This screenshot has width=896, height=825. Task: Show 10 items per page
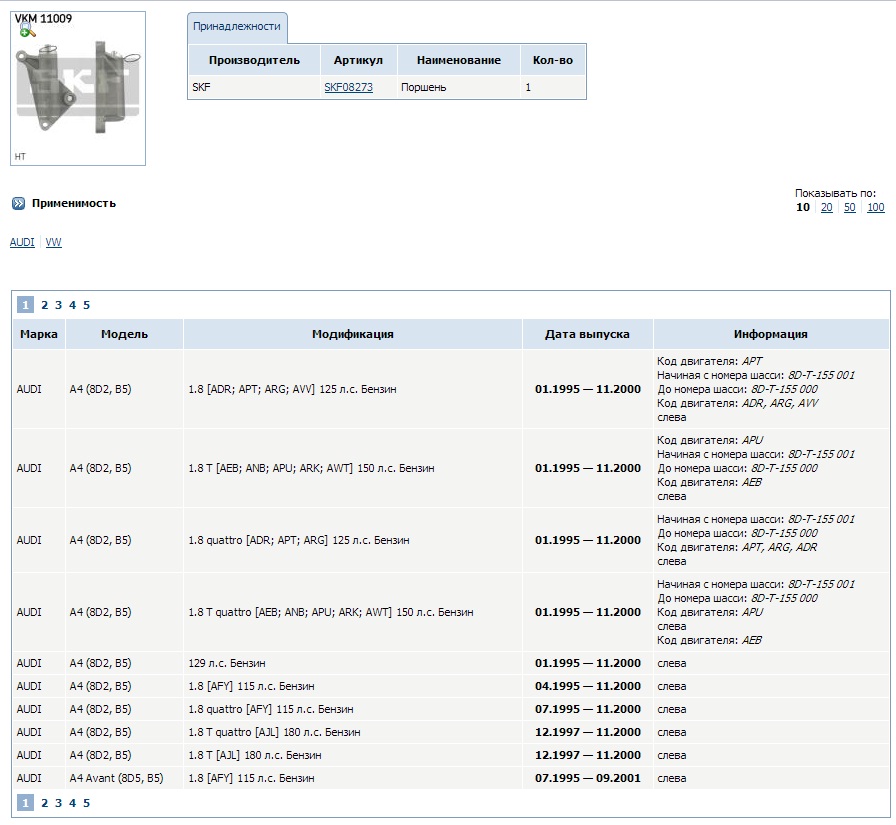803,207
